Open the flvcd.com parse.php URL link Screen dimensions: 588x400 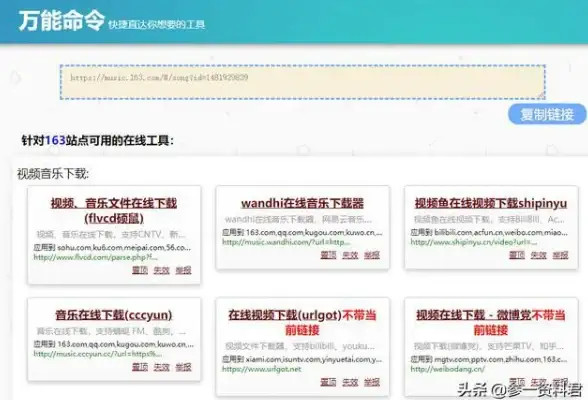(x=96, y=257)
